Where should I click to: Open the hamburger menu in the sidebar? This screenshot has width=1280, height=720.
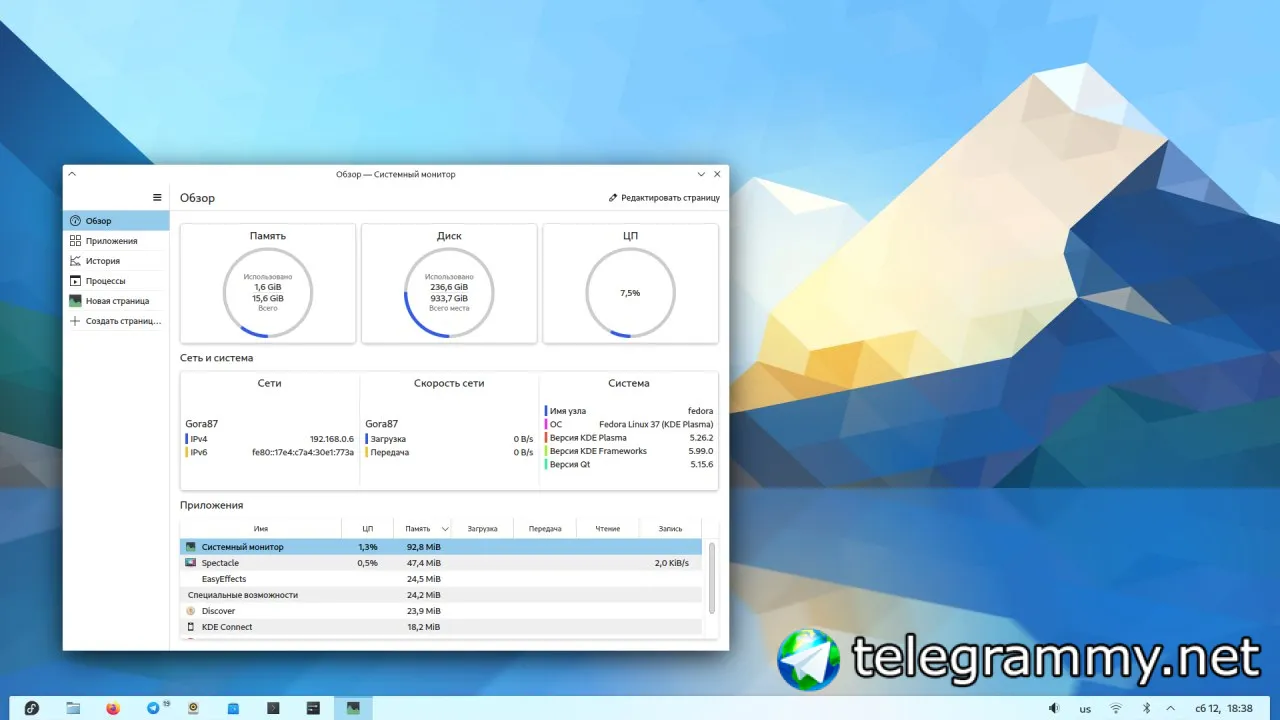[x=157, y=198]
